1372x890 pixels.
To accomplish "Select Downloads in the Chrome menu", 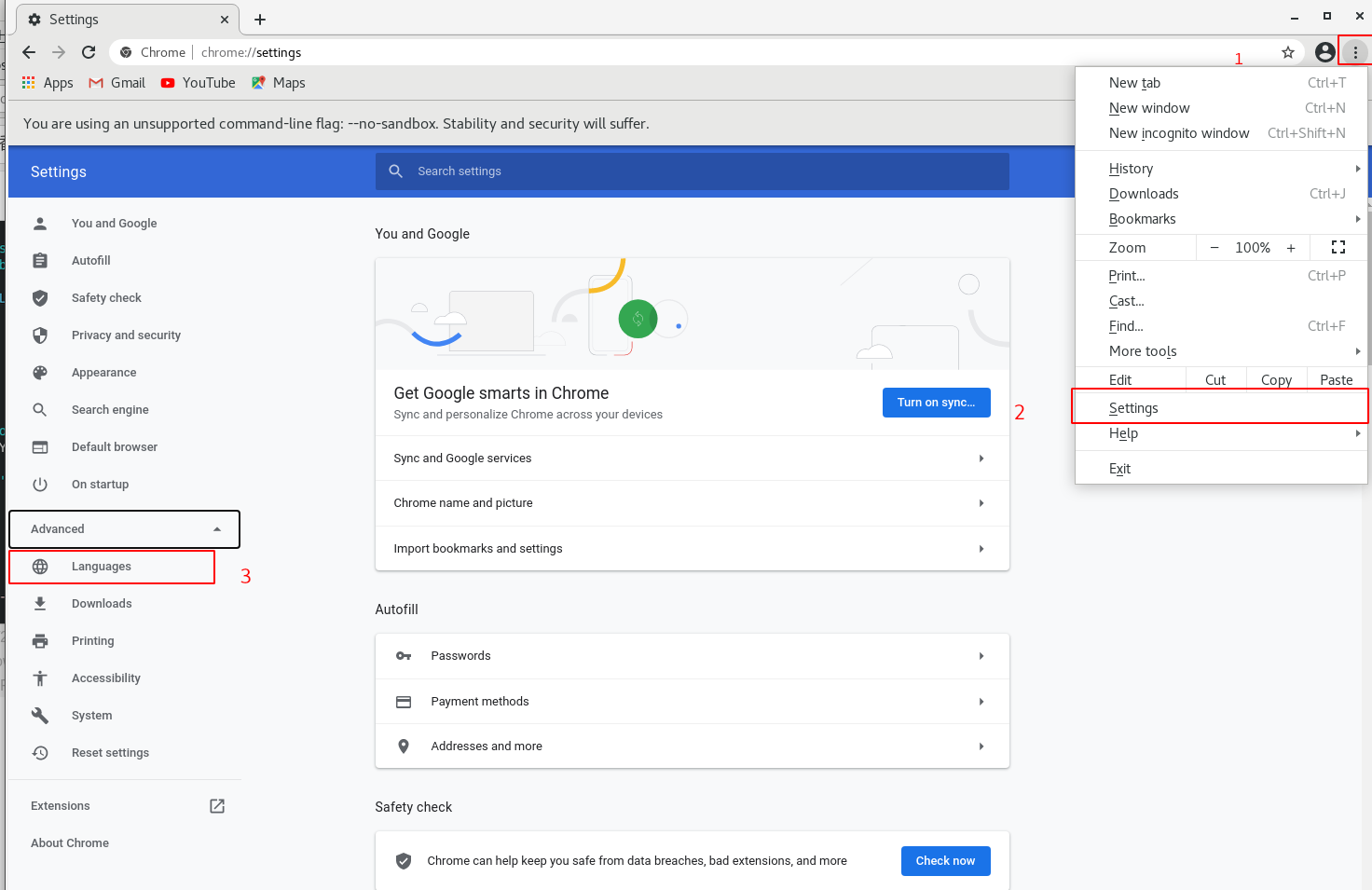I will [1221, 194].
